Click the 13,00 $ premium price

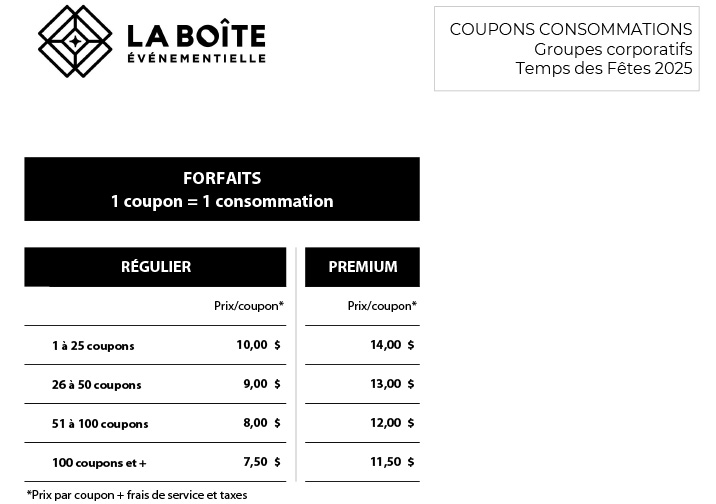(391, 384)
